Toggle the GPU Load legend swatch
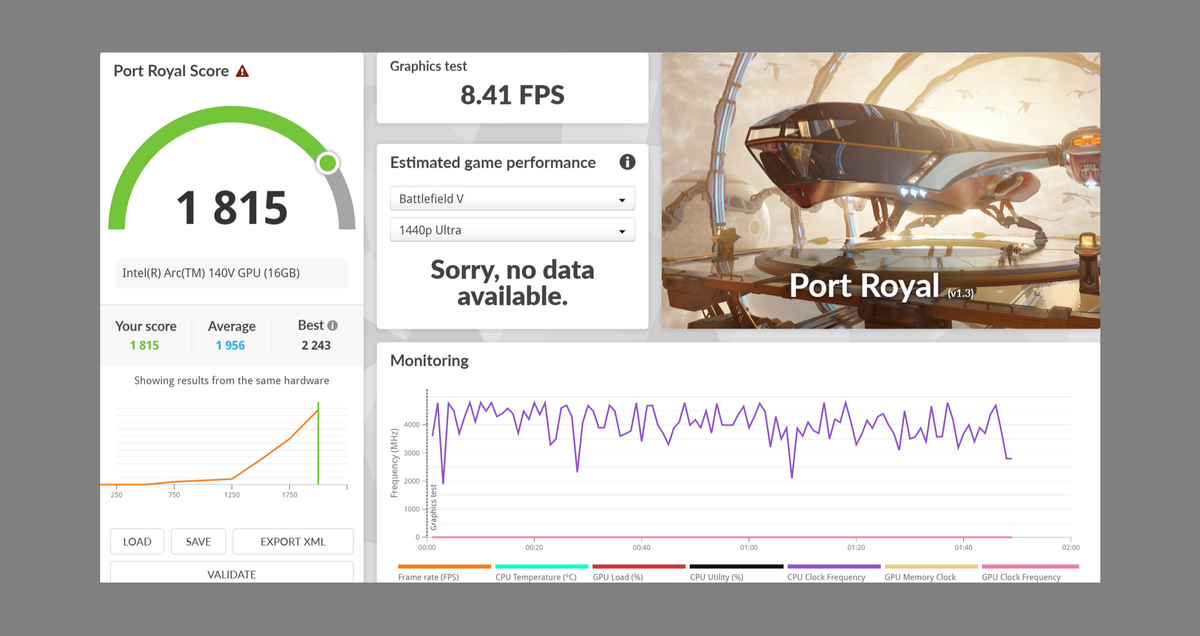This screenshot has width=1200, height=636. tap(638, 567)
